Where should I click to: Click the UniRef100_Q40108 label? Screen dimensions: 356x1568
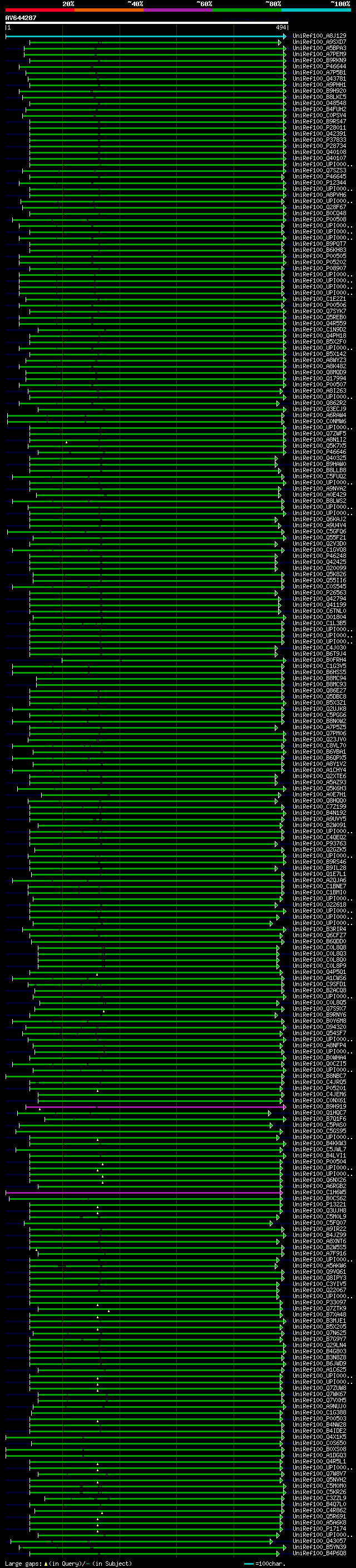pyautogui.click(x=319, y=152)
